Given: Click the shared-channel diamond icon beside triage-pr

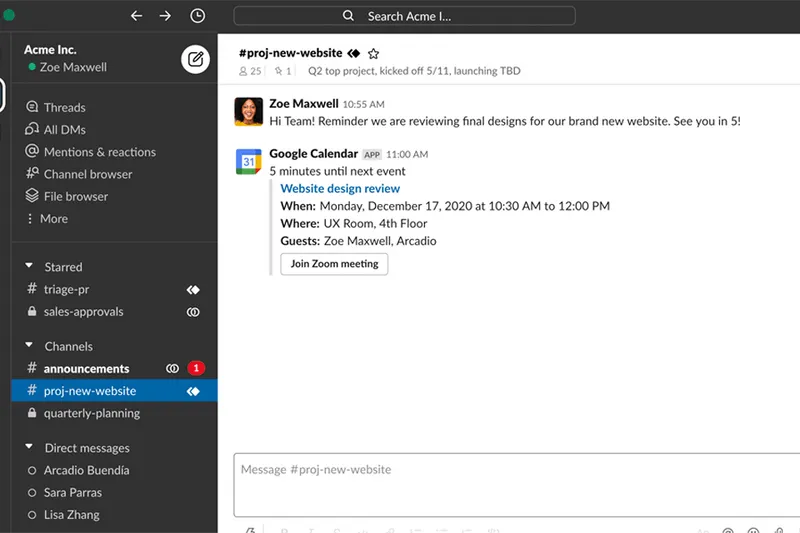Looking at the screenshot, I should click(193, 290).
